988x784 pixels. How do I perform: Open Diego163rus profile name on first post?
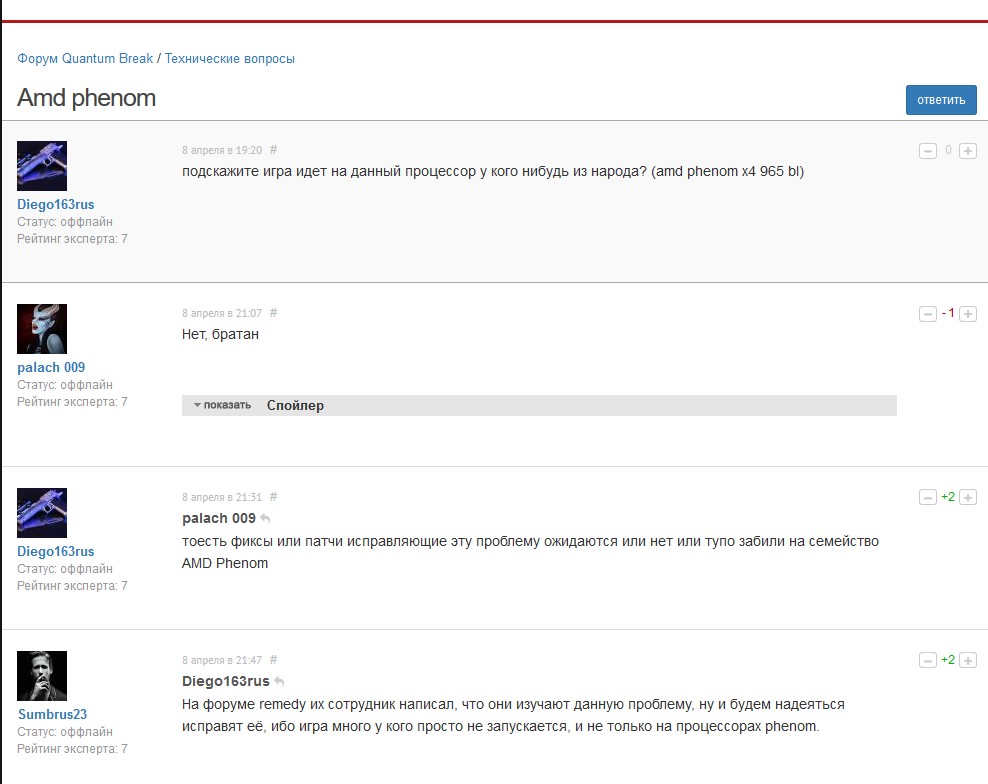click(x=55, y=204)
